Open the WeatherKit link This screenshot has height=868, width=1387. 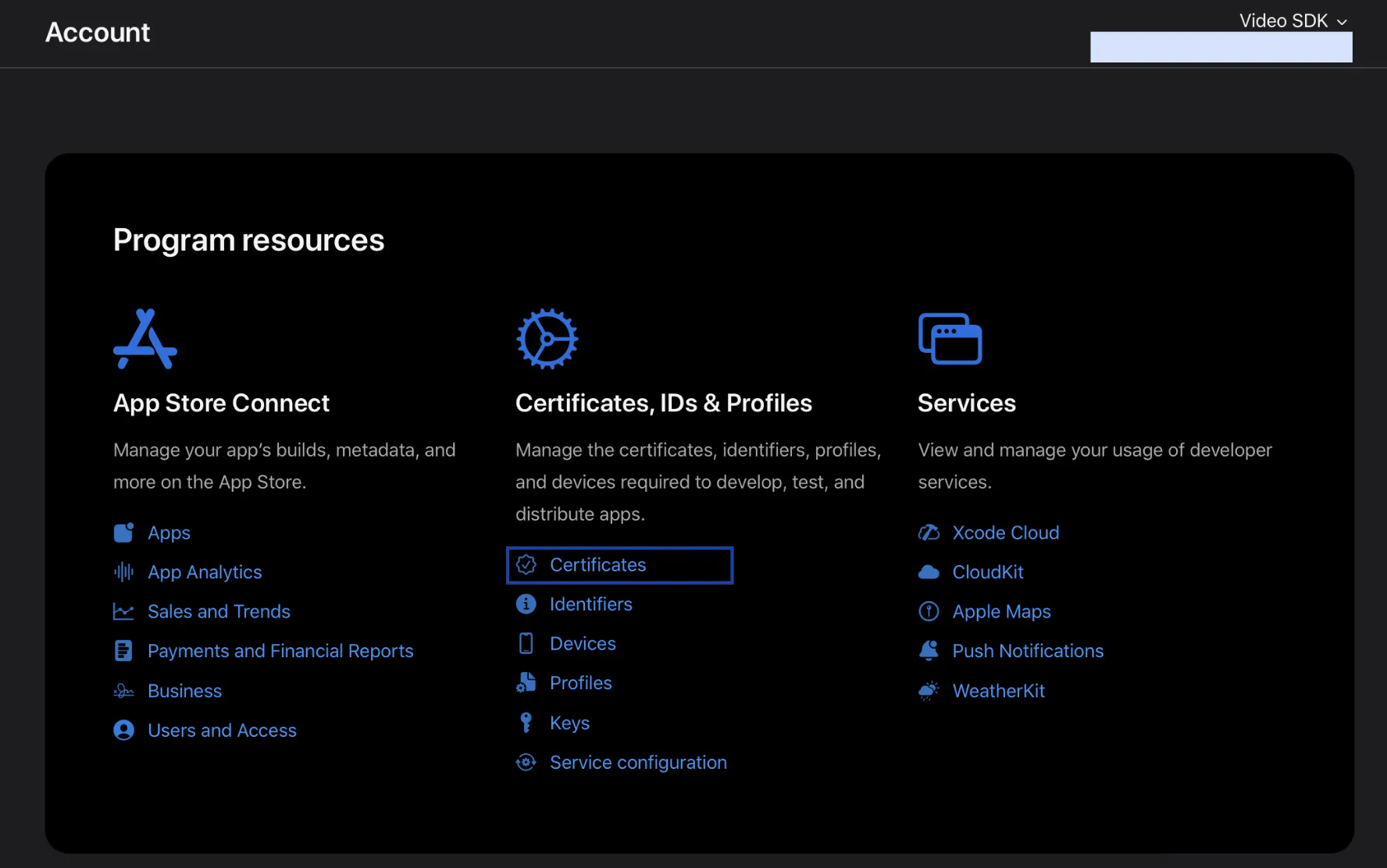tap(999, 691)
